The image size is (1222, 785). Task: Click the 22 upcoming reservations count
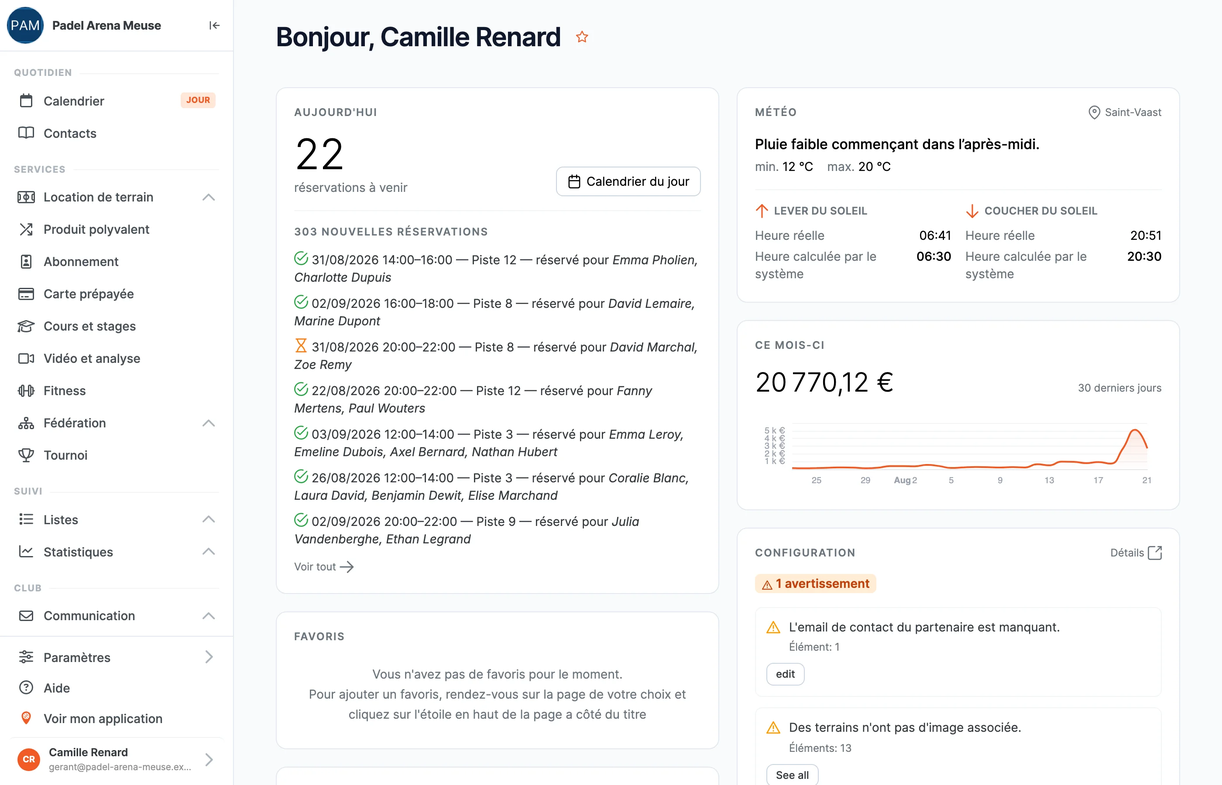(319, 155)
